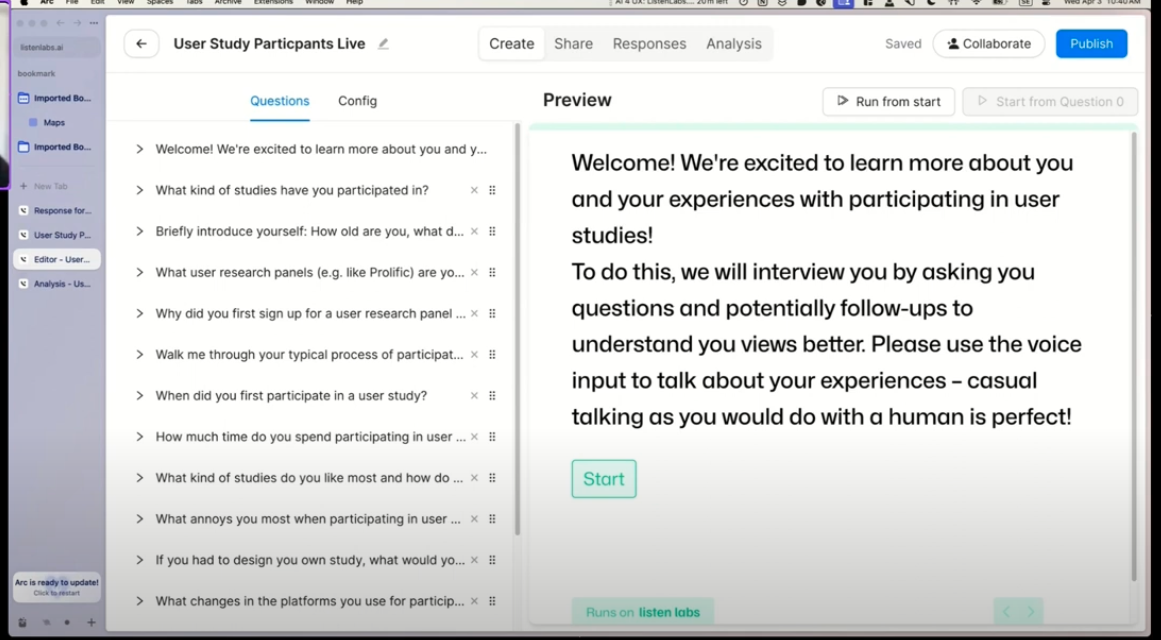Open the Analysis tab

(733, 44)
